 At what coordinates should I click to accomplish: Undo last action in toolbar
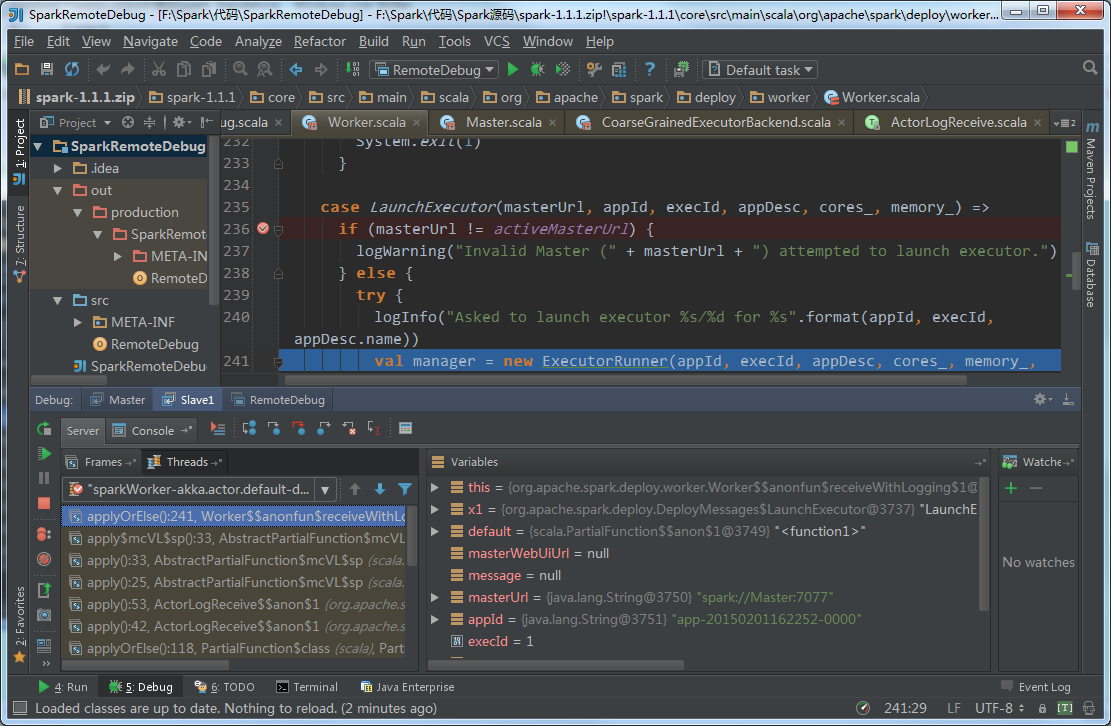click(103, 69)
